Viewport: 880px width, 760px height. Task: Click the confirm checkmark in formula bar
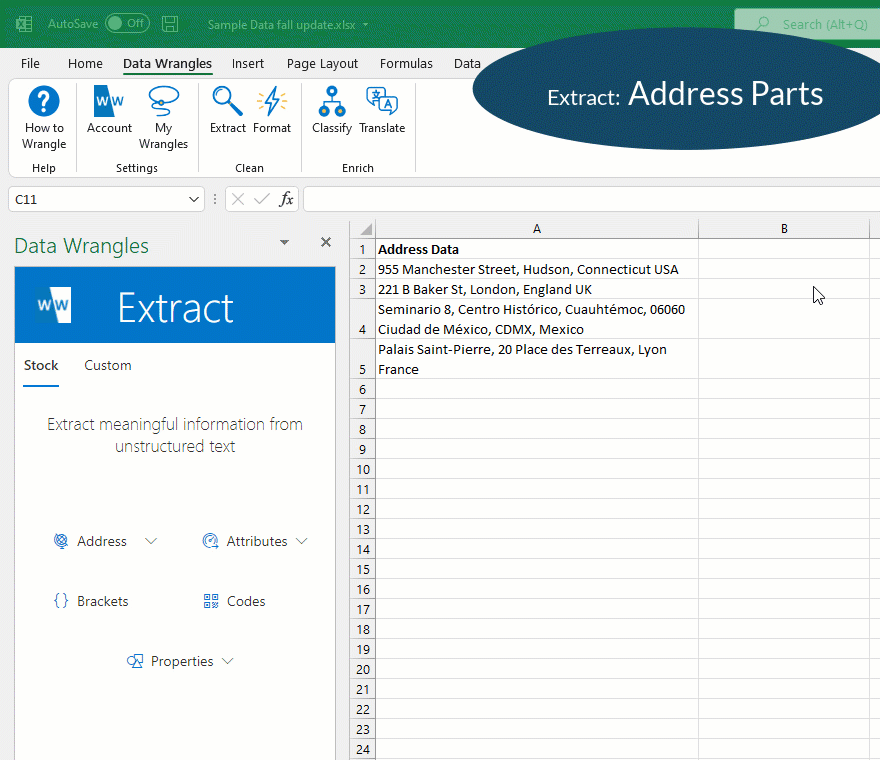pyautogui.click(x=262, y=199)
